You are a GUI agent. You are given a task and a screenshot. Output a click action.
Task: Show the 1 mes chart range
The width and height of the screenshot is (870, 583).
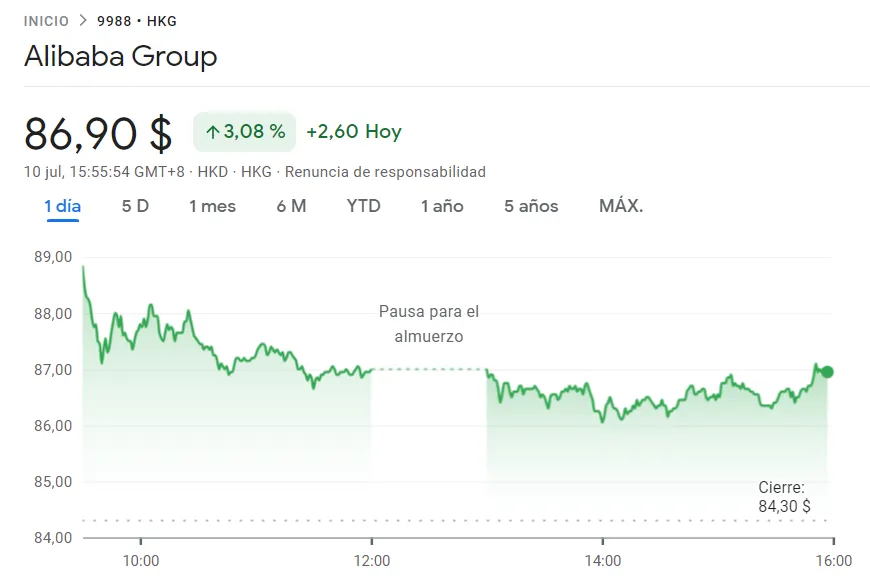[212, 206]
